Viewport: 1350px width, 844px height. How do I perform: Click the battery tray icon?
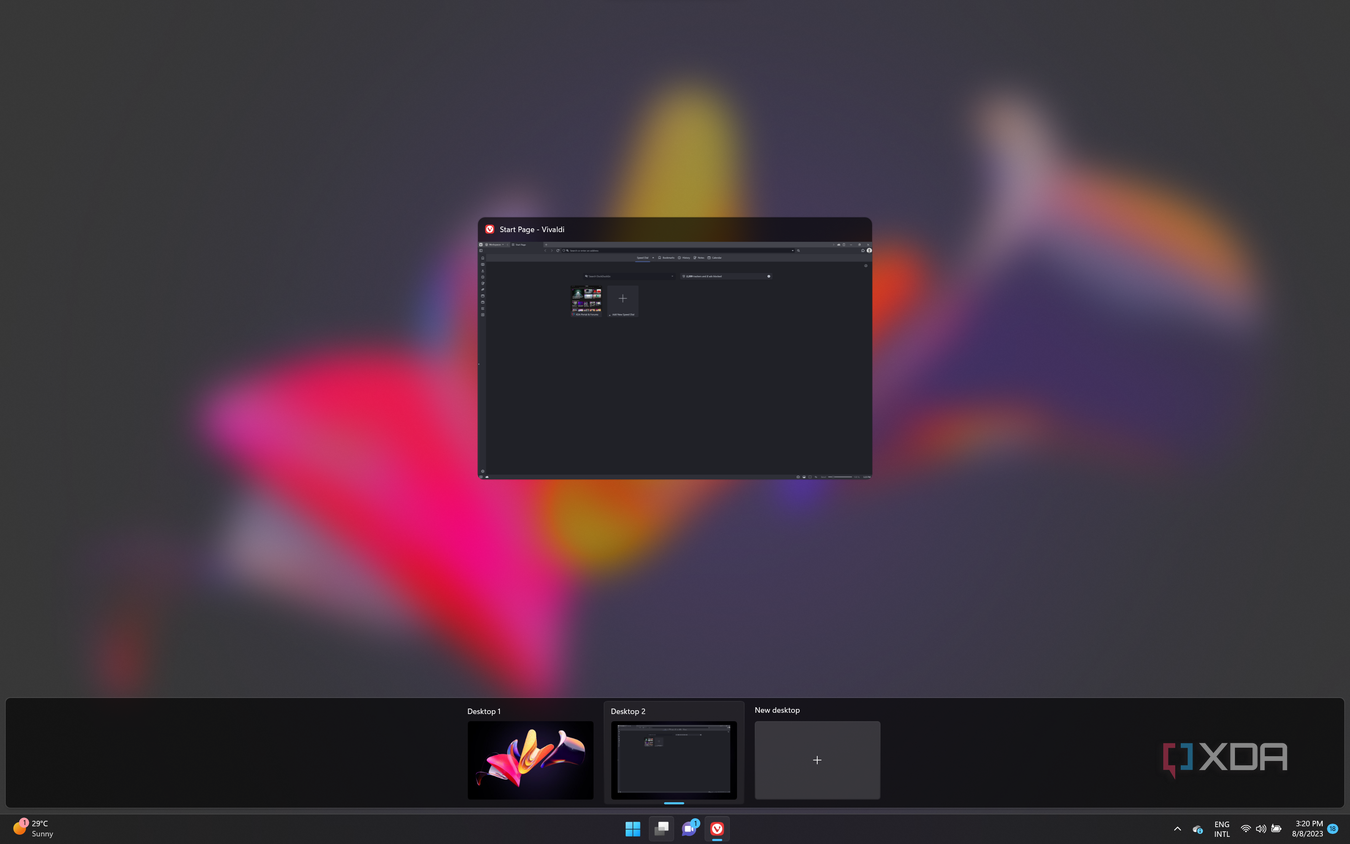1276,829
